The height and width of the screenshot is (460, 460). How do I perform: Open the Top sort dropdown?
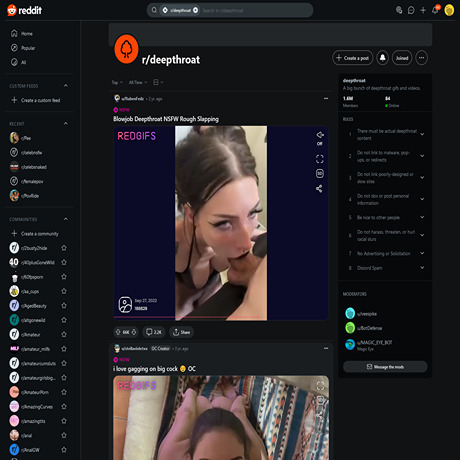(117, 82)
